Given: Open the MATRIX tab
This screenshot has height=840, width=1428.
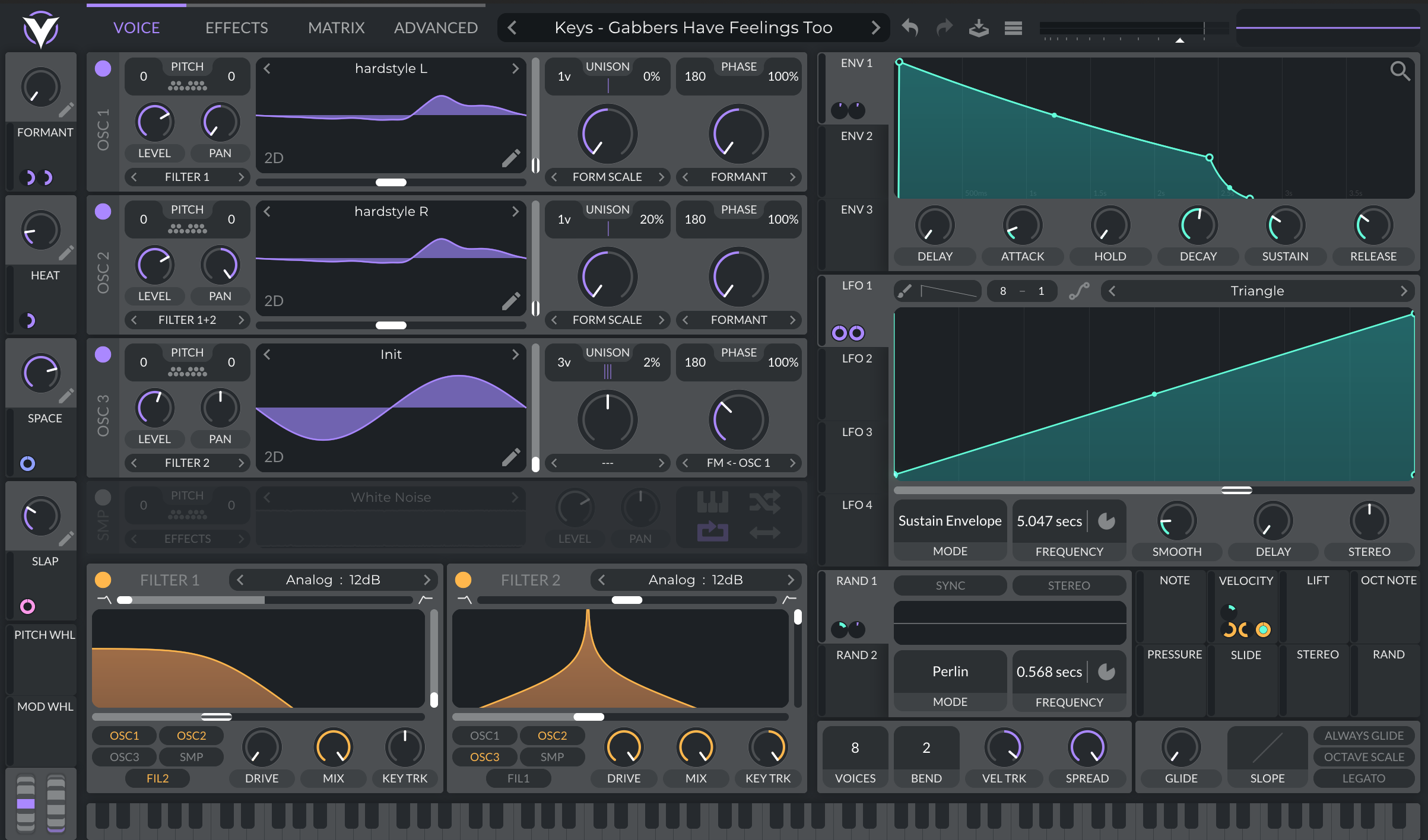Looking at the screenshot, I should tap(336, 27).
